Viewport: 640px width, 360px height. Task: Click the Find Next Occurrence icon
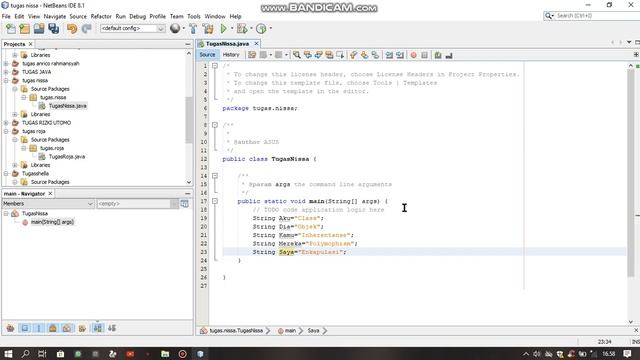coord(318,55)
